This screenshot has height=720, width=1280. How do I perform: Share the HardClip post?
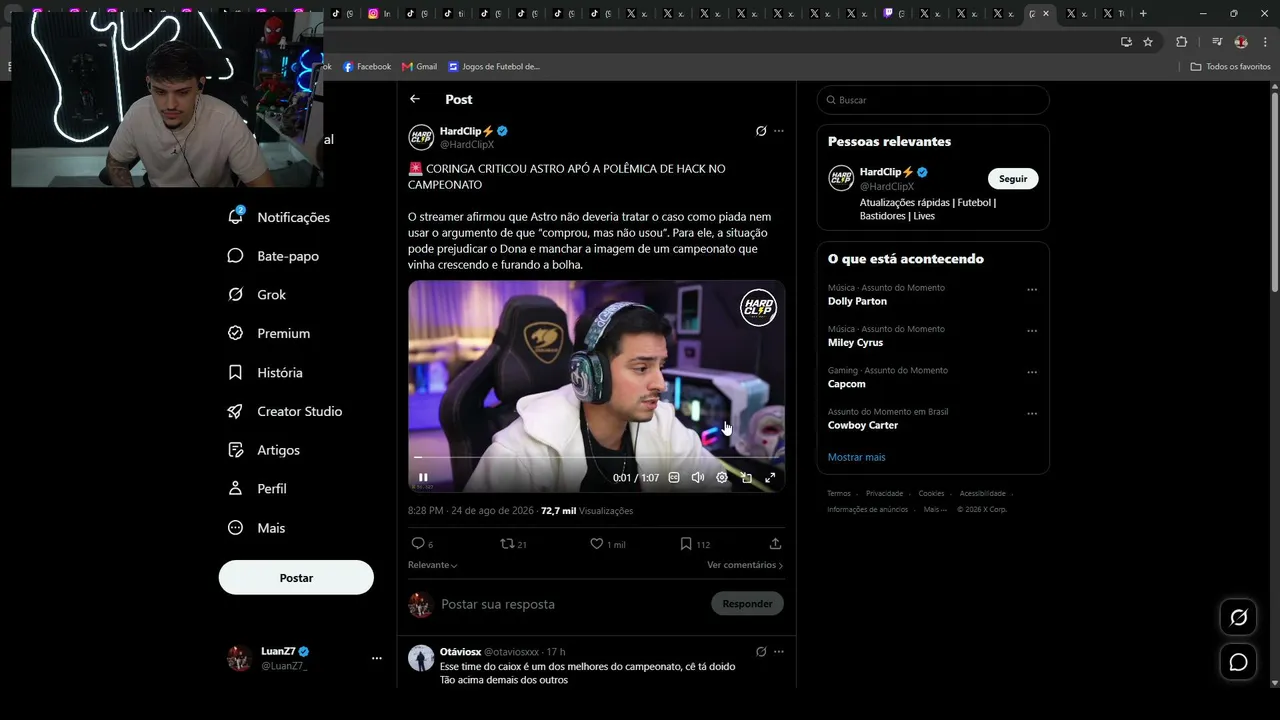pyautogui.click(x=775, y=544)
